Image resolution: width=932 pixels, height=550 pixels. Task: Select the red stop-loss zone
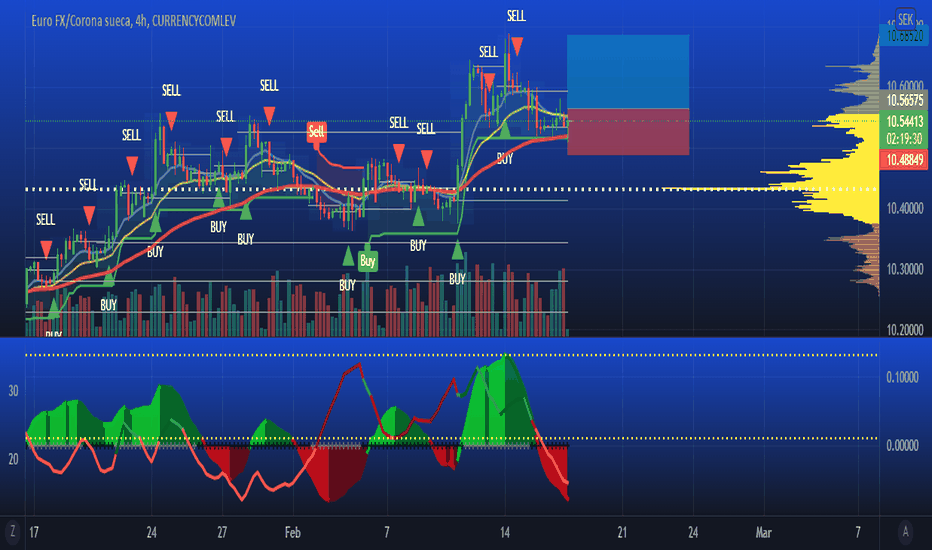[x=628, y=132]
